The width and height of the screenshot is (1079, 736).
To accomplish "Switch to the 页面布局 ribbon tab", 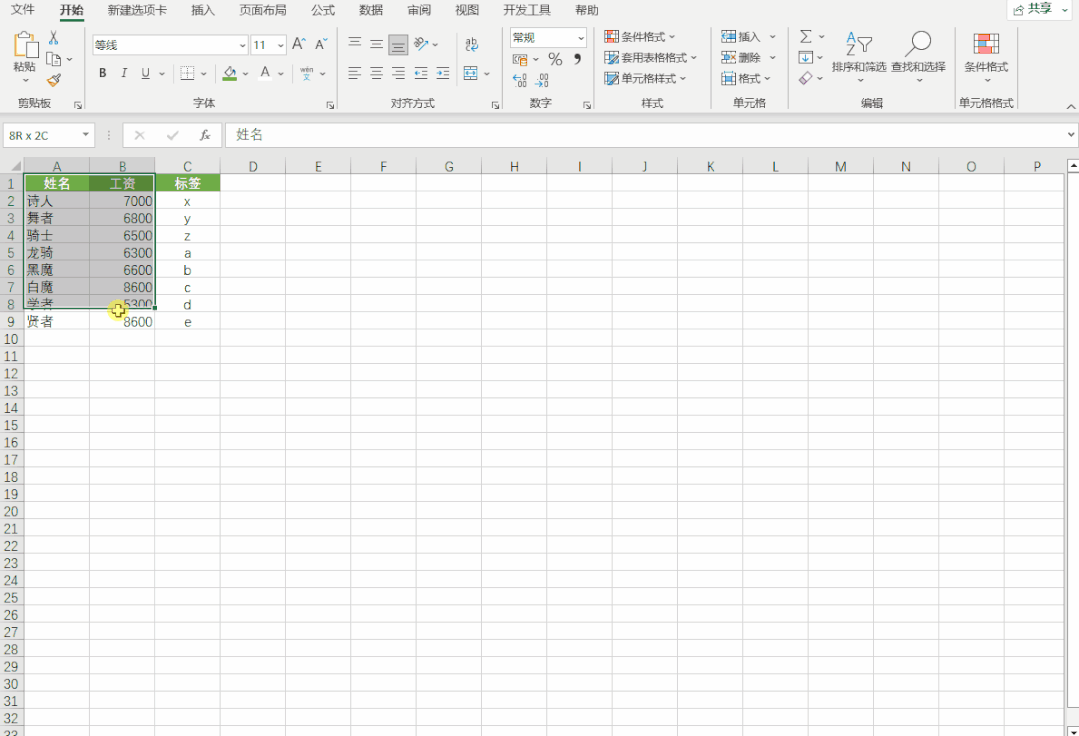I will (x=263, y=10).
